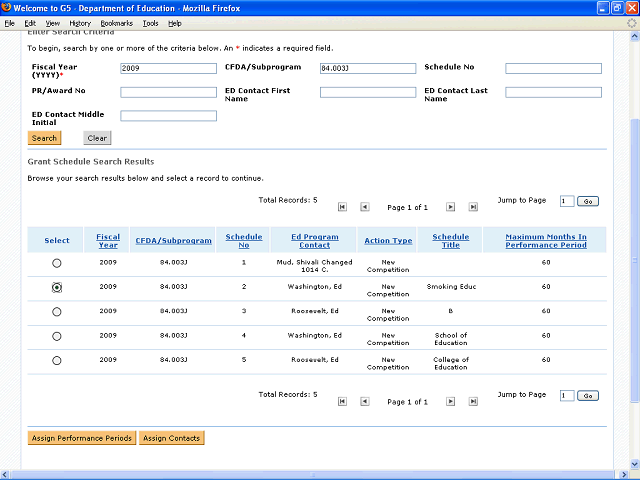The height and width of the screenshot is (480, 640).
Task: Click last page icon in bottom pagination
Action: 472,401
